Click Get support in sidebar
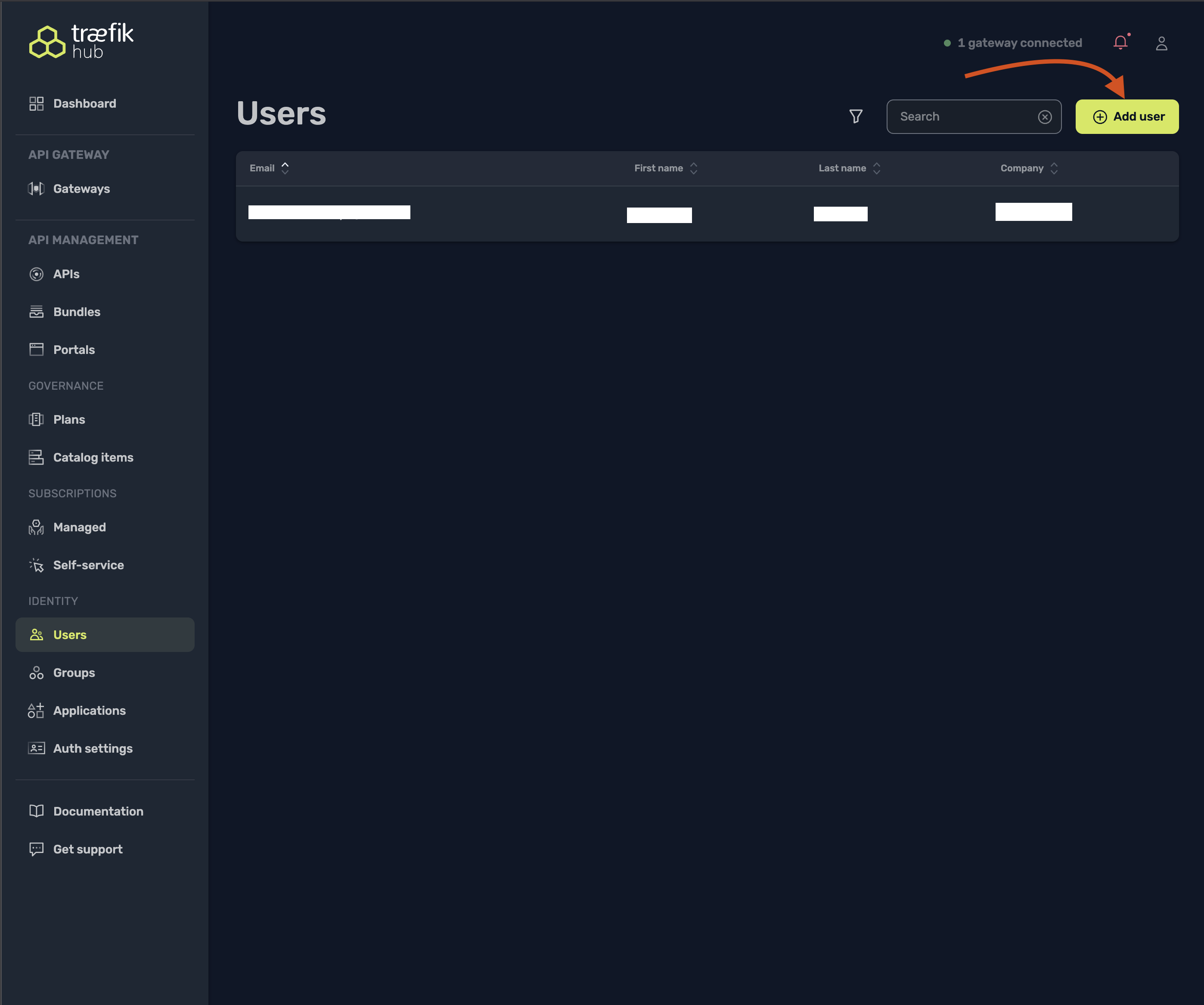This screenshot has height=1005, width=1204. click(87, 849)
